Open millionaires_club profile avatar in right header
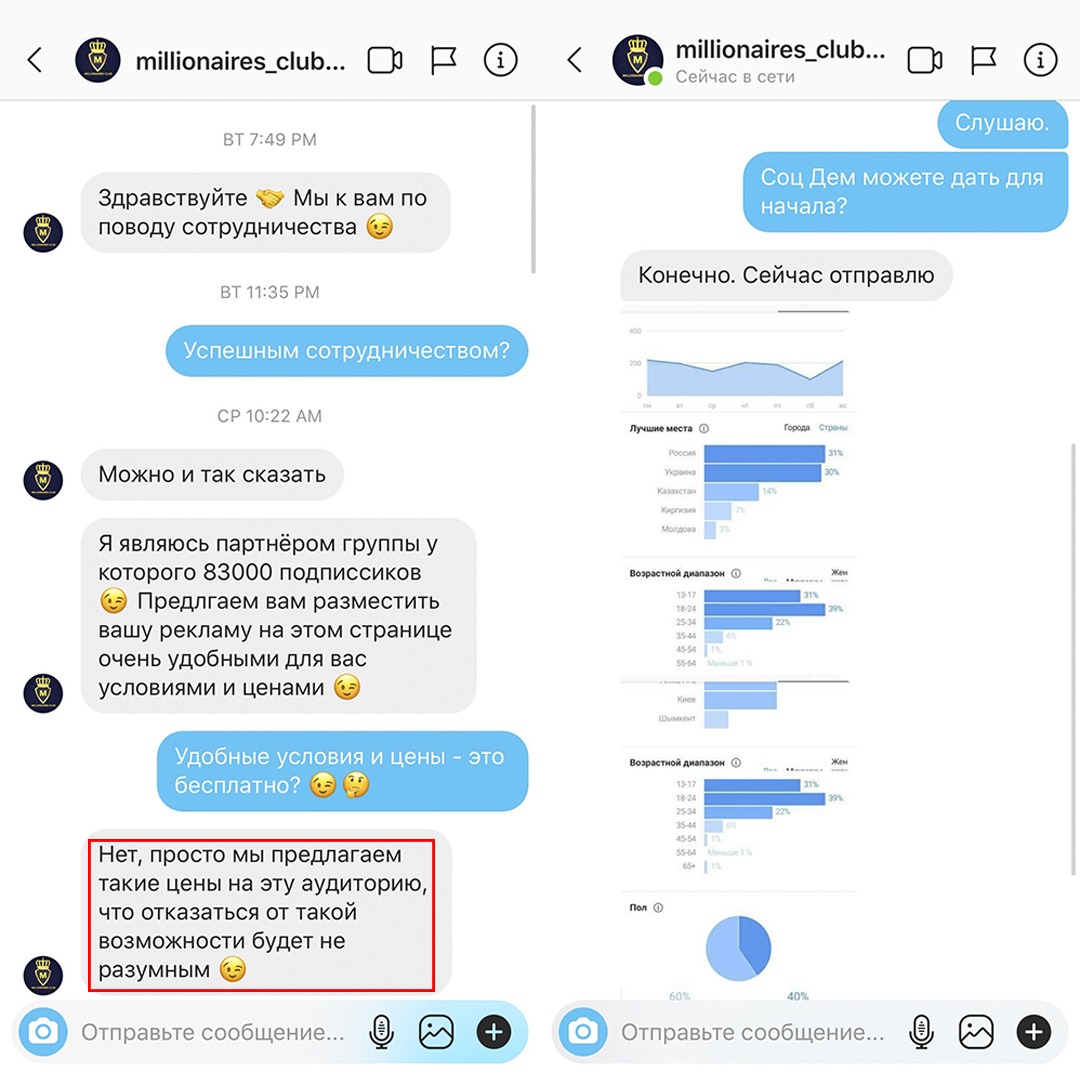Screen dimensions: 1080x1080 [638, 60]
